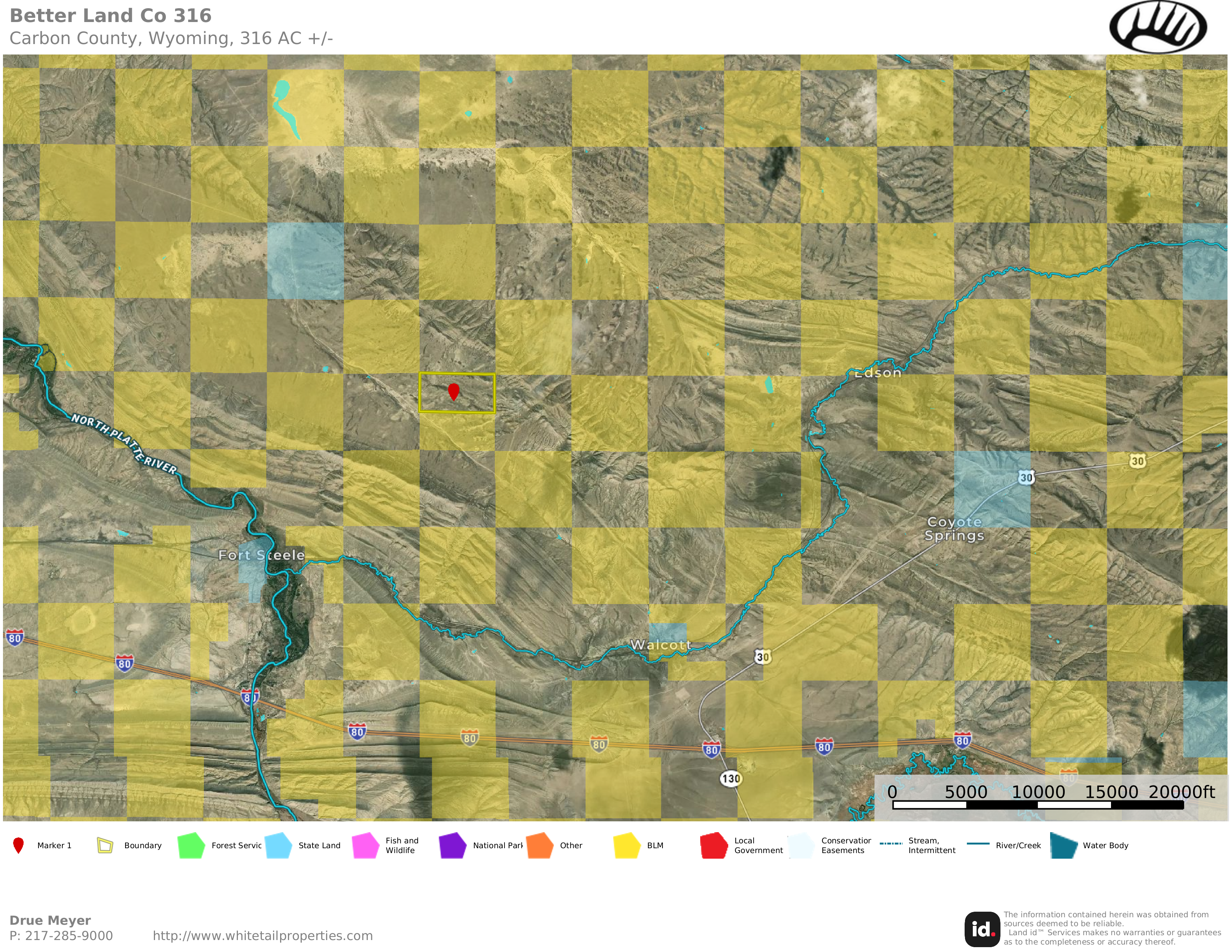Click the map scale bar
1232x952 pixels.
[1037, 805]
